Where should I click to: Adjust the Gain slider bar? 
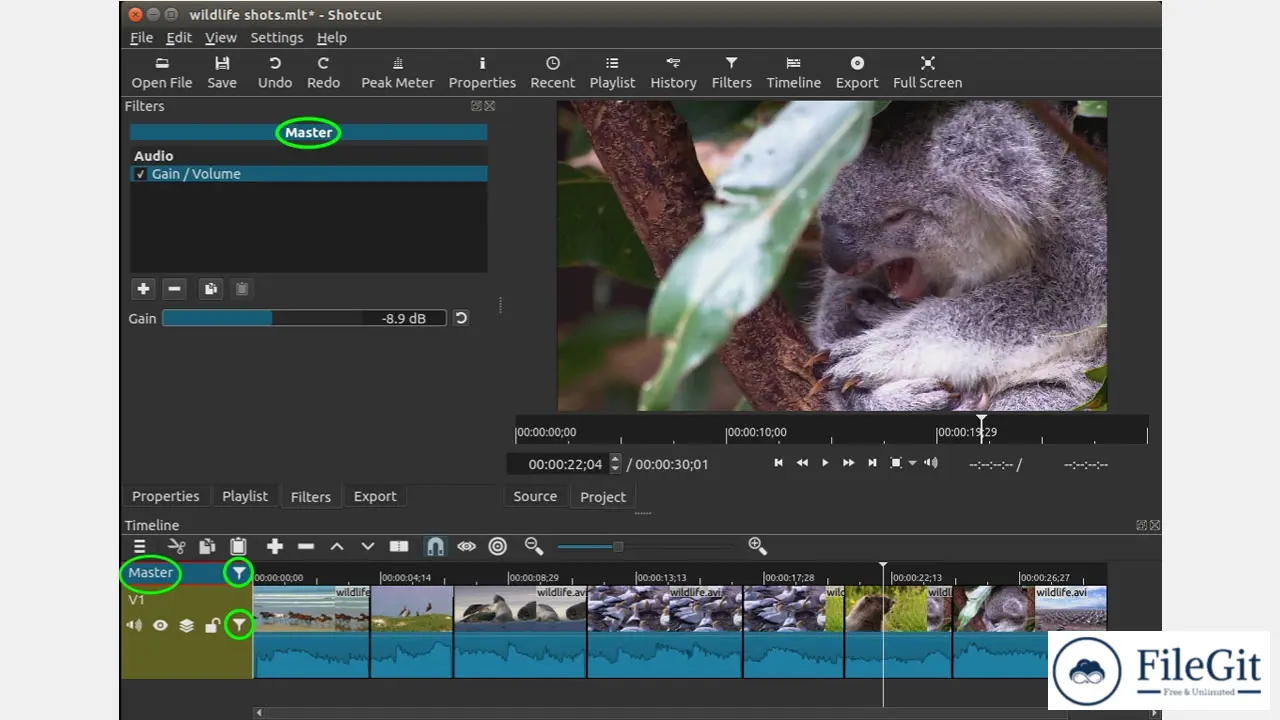click(304, 318)
